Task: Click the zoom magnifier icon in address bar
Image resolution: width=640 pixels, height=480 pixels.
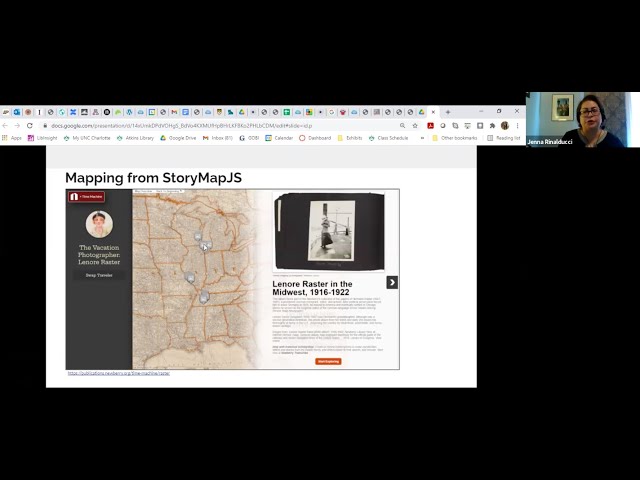Action: (x=402, y=126)
